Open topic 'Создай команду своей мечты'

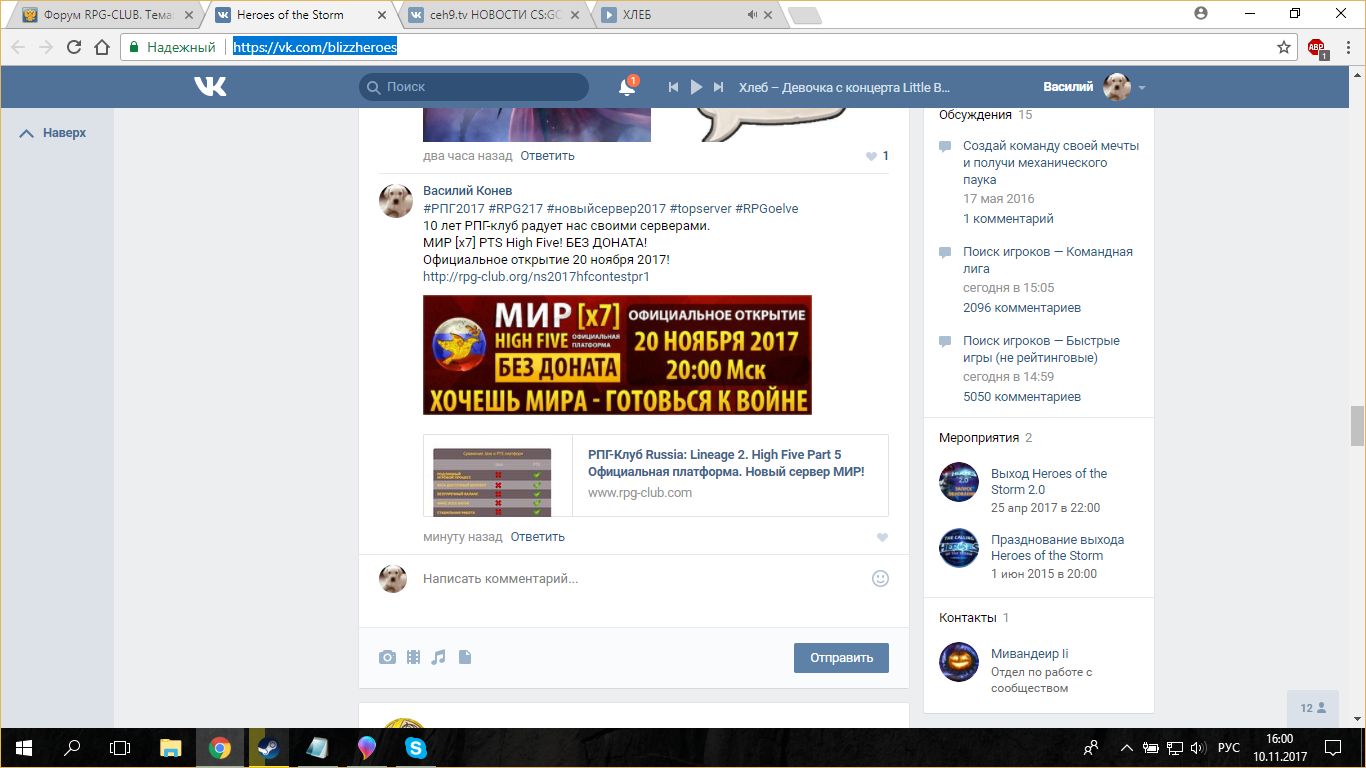[1051, 163]
